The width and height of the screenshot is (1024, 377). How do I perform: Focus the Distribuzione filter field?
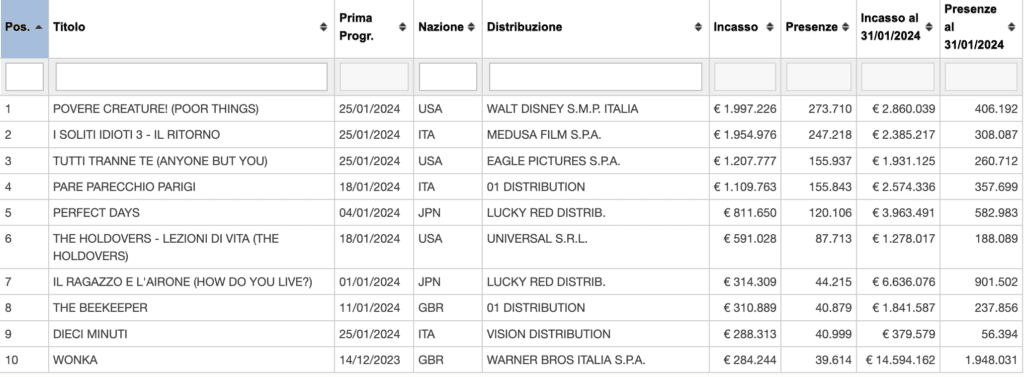click(x=596, y=77)
